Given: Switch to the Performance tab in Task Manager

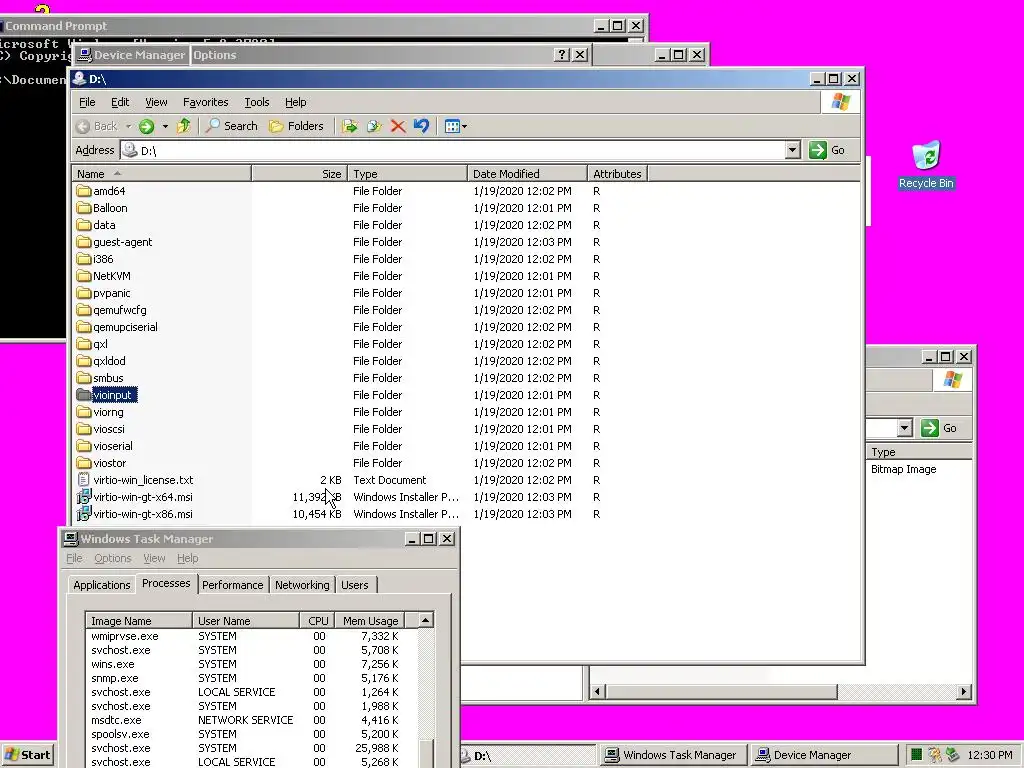Looking at the screenshot, I should coord(232,584).
